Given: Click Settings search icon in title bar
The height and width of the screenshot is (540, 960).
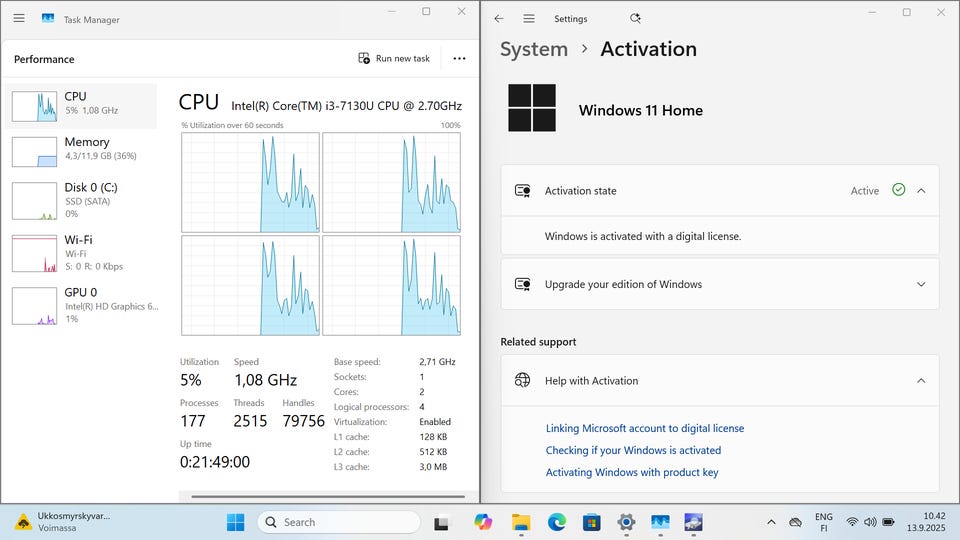Looking at the screenshot, I should click(x=636, y=18).
